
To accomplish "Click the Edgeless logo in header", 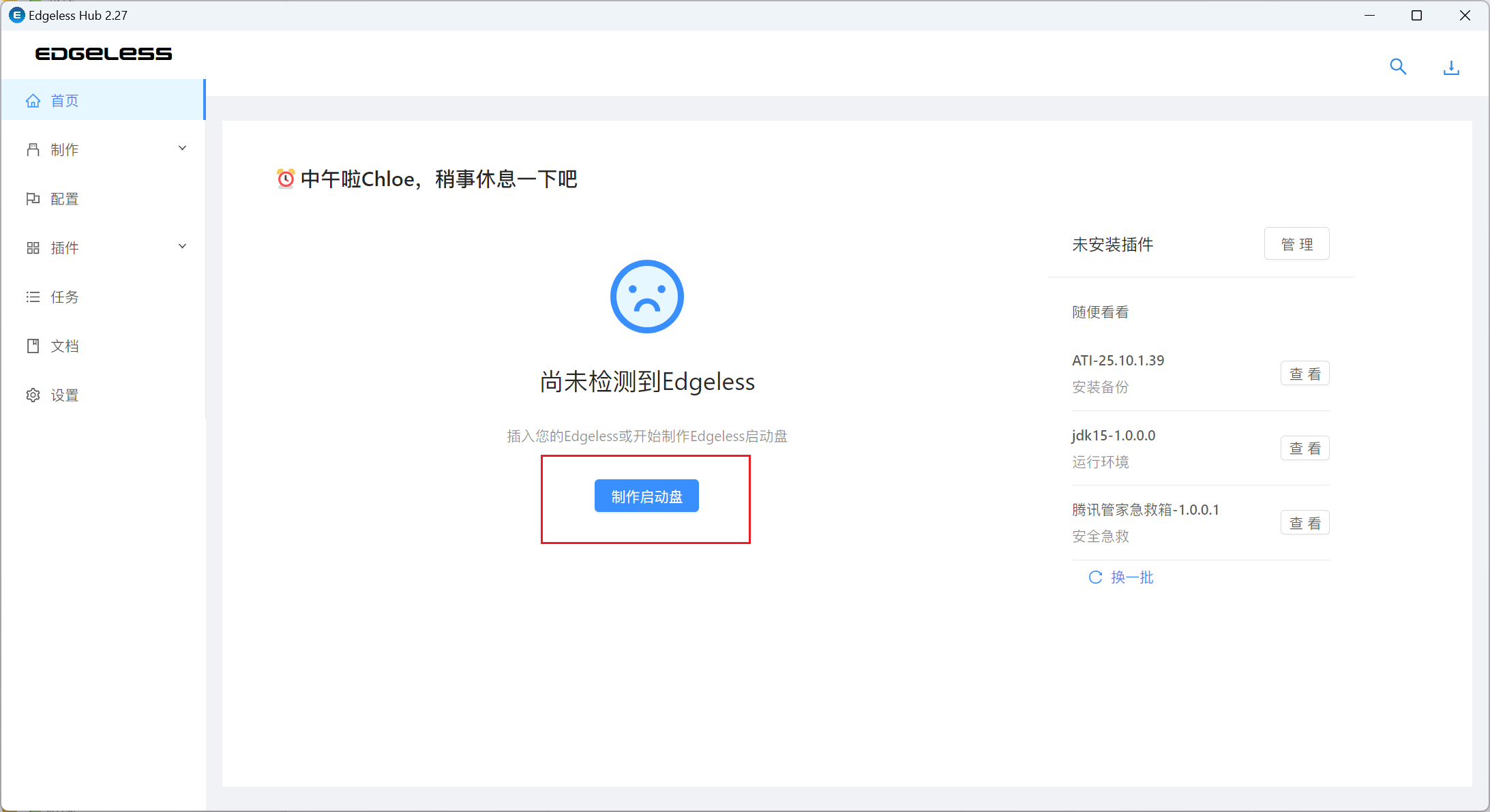I will point(104,54).
